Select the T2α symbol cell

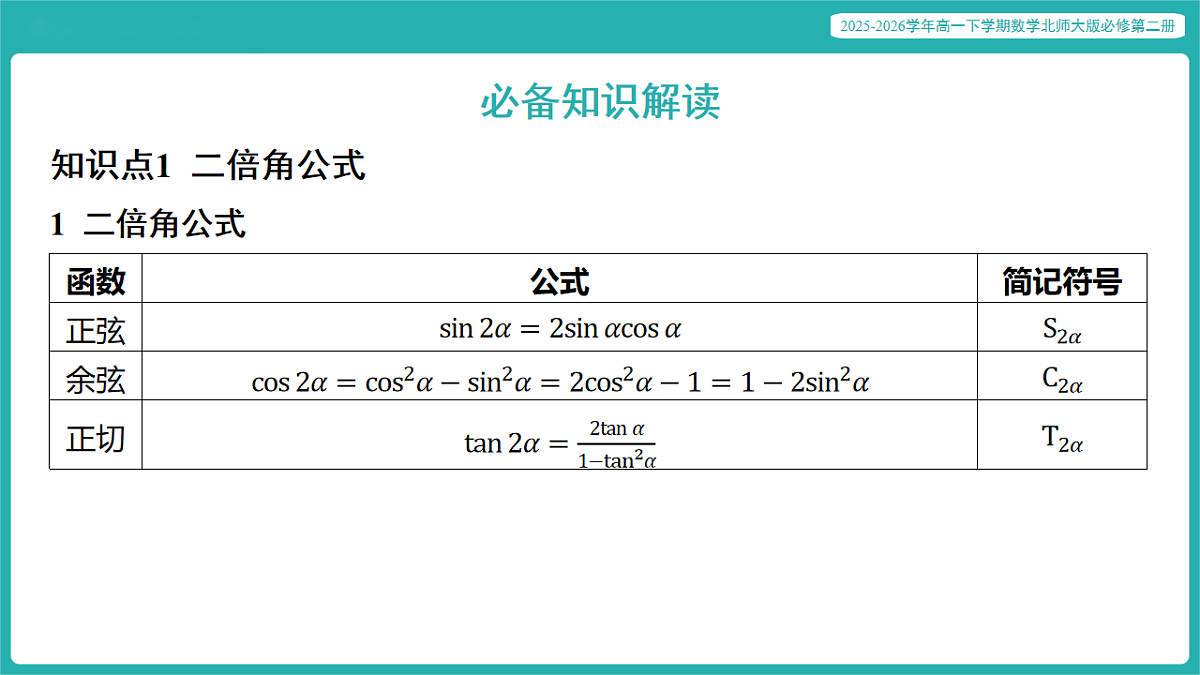tap(1062, 436)
